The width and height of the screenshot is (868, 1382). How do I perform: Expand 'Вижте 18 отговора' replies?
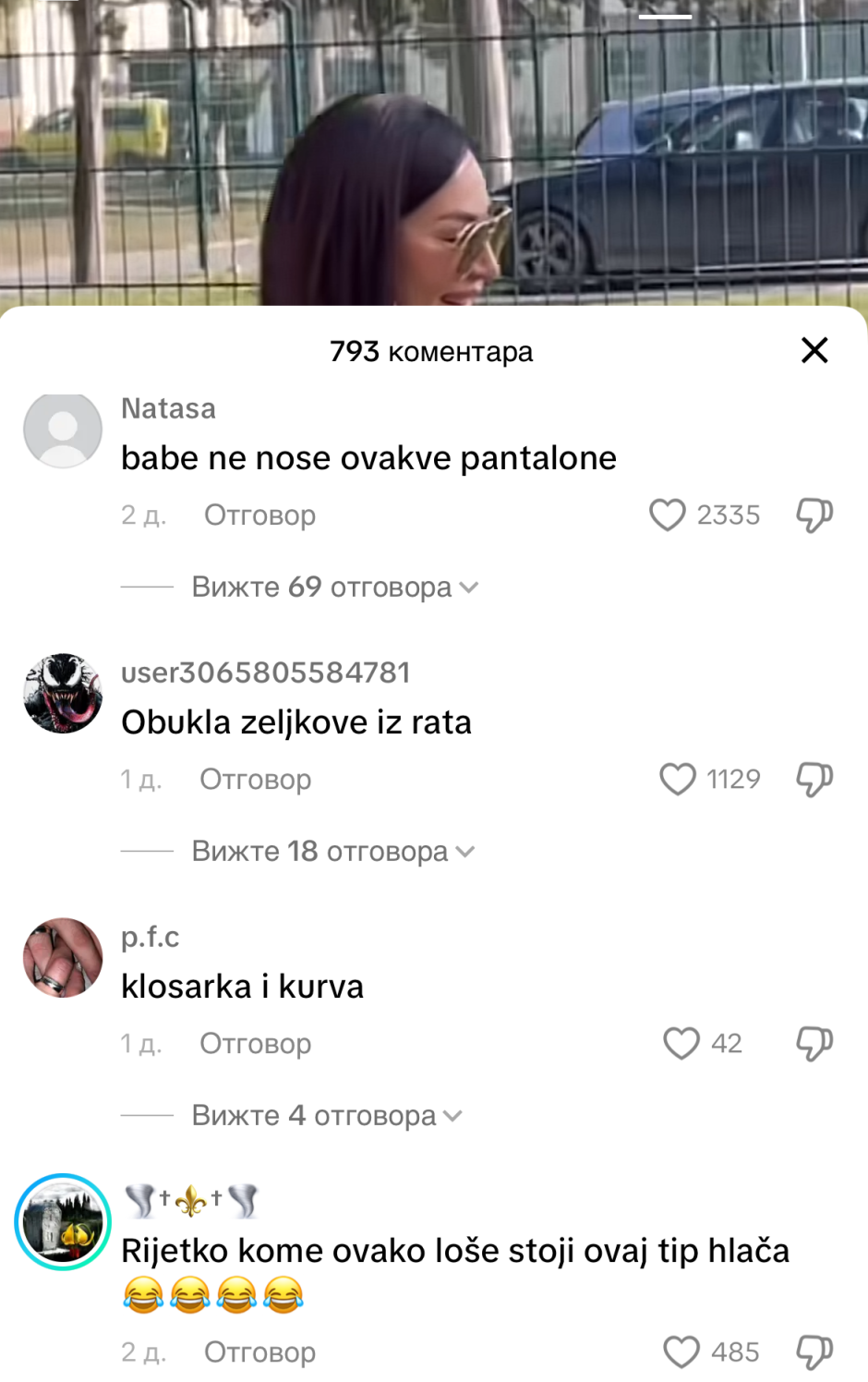[332, 851]
